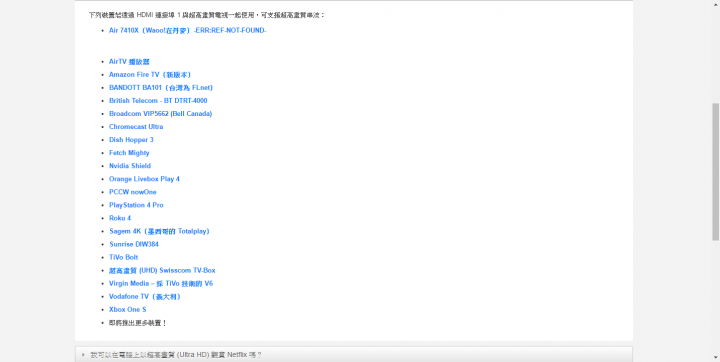Open the Sunrise DIW384 link
The image size is (720, 362).
click(134, 244)
